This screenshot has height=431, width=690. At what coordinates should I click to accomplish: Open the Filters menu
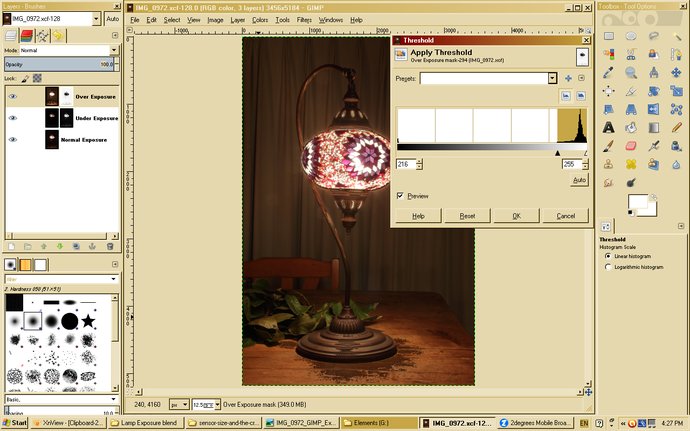[x=304, y=20]
